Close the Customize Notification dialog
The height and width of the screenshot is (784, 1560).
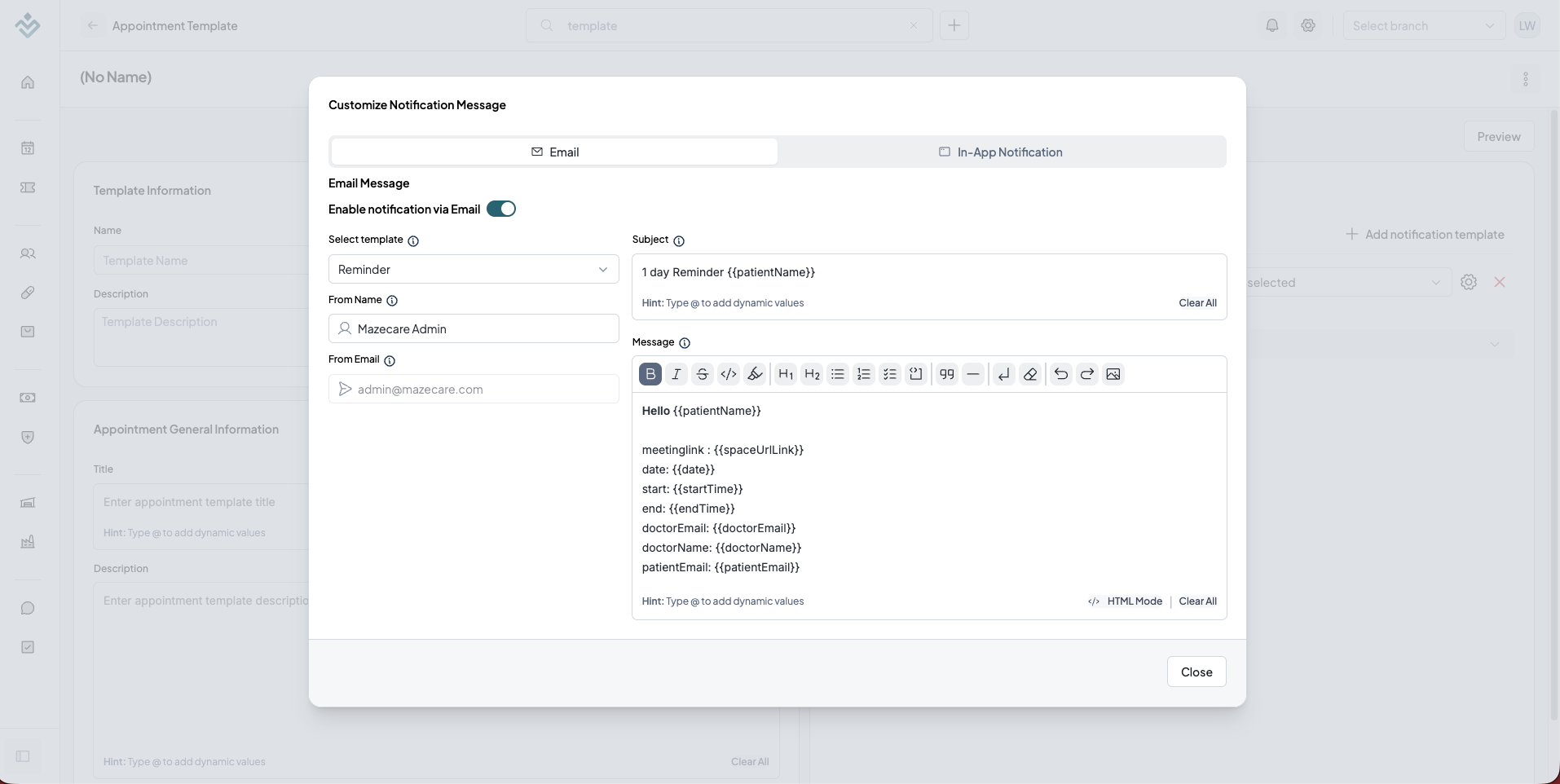(x=1196, y=672)
